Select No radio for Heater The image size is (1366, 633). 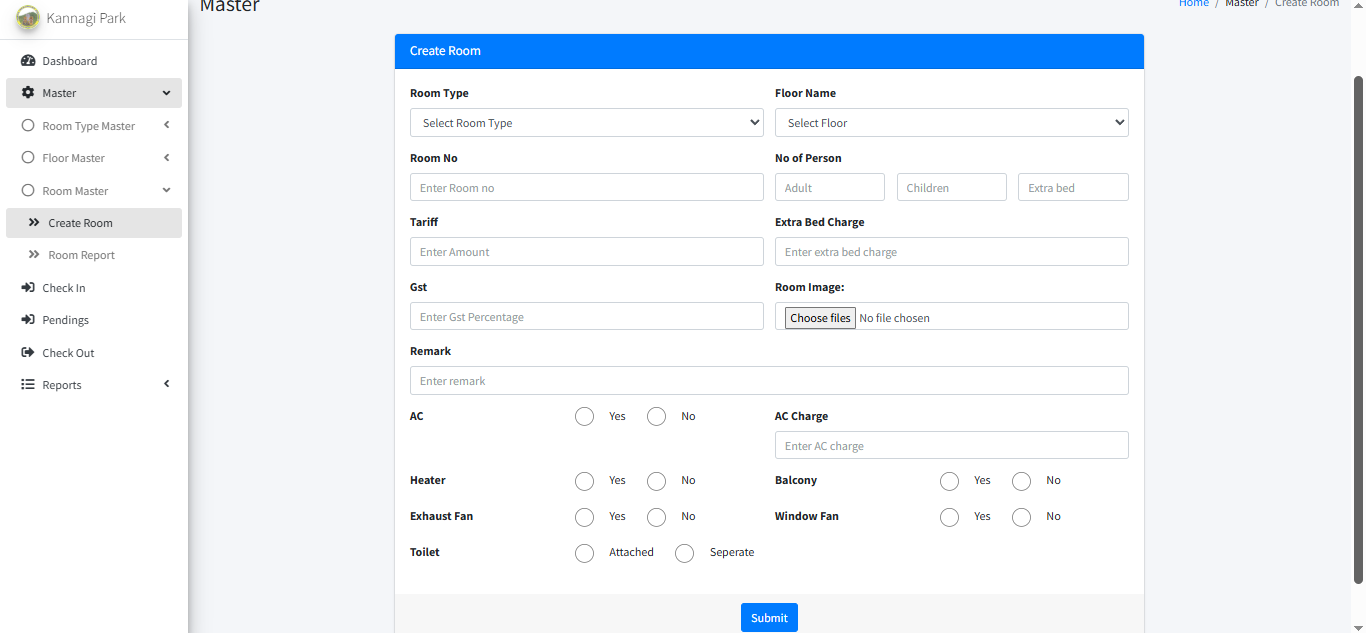tap(656, 482)
